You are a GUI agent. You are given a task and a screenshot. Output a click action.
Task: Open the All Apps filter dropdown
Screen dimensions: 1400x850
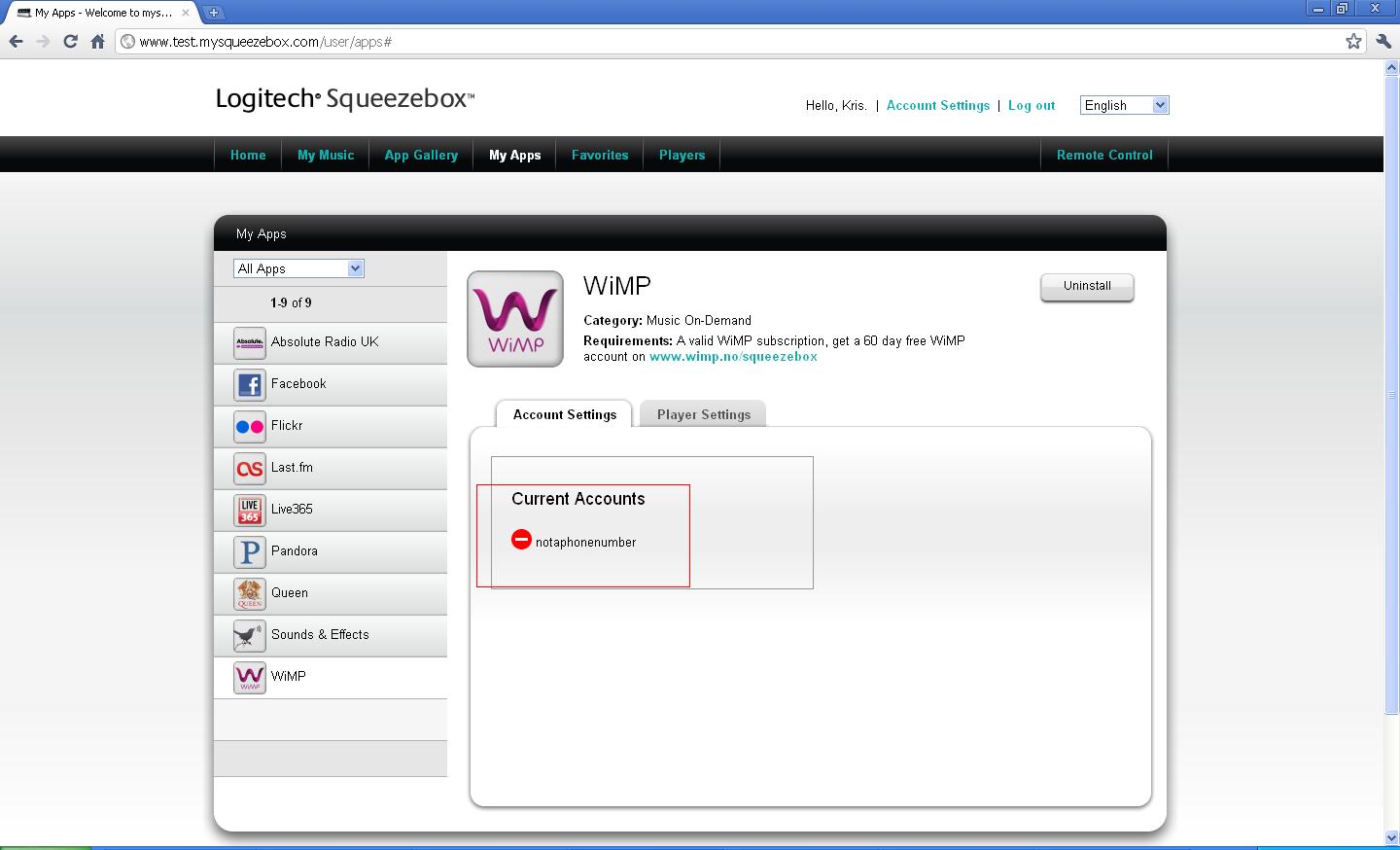298,268
